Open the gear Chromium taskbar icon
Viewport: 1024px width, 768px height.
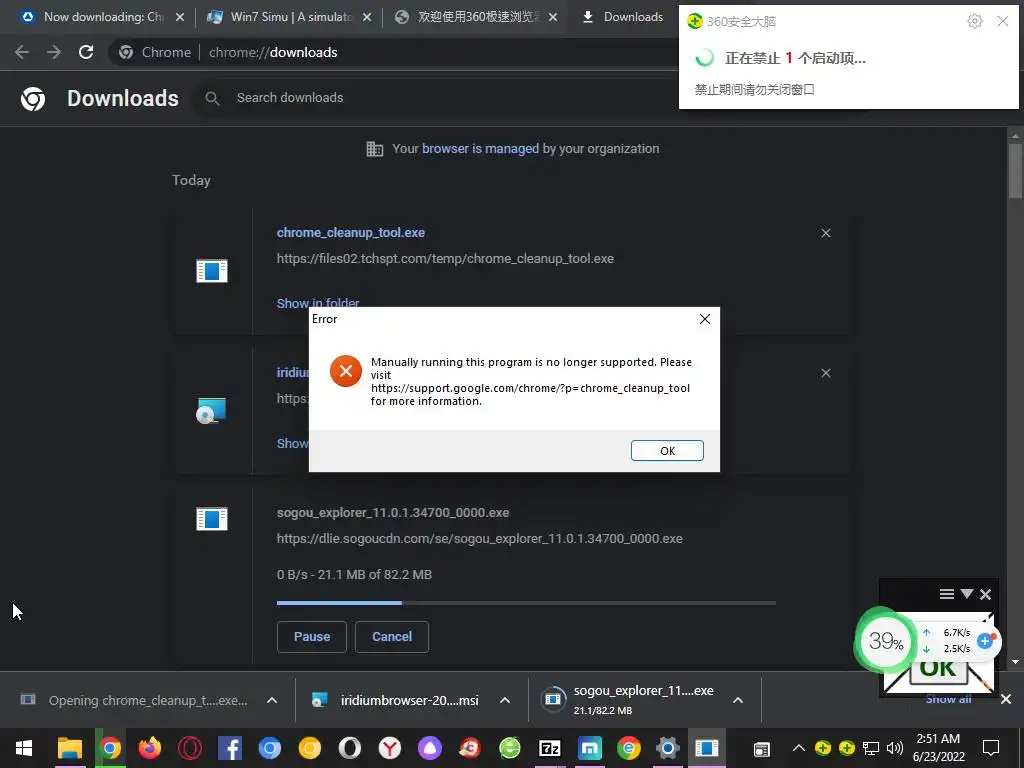(x=667, y=748)
